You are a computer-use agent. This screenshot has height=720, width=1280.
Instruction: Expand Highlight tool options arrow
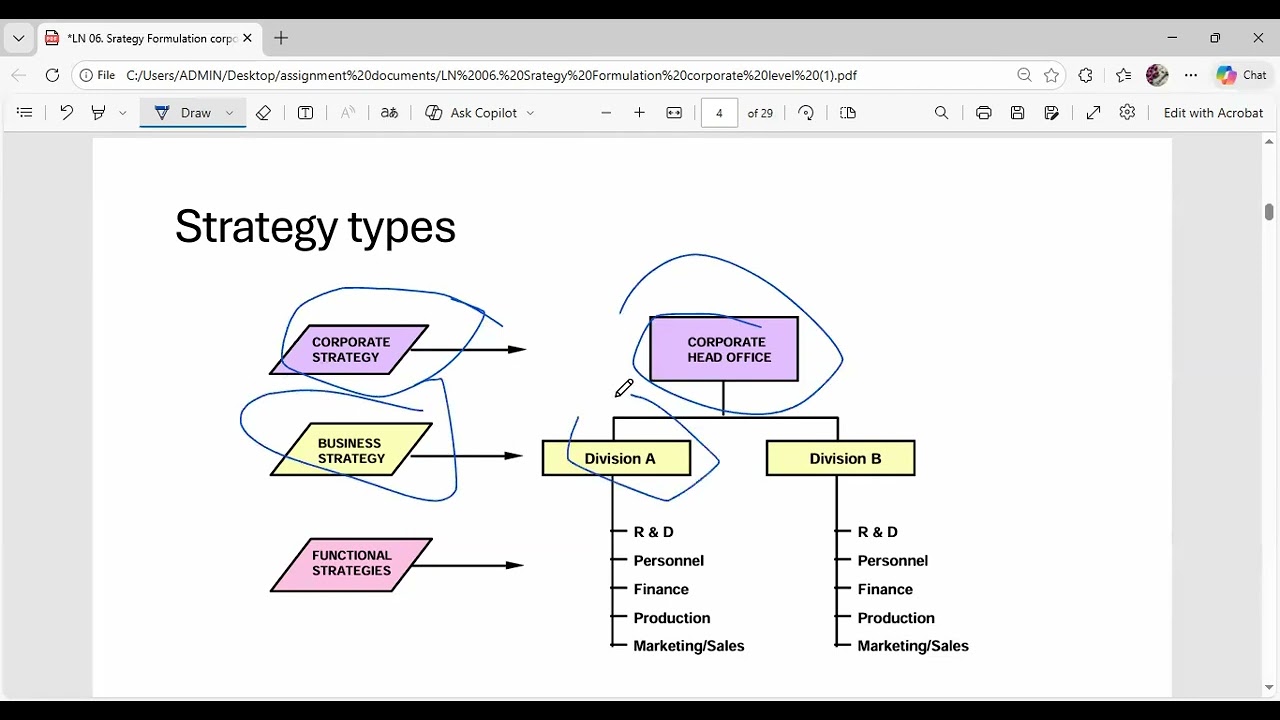(x=123, y=113)
